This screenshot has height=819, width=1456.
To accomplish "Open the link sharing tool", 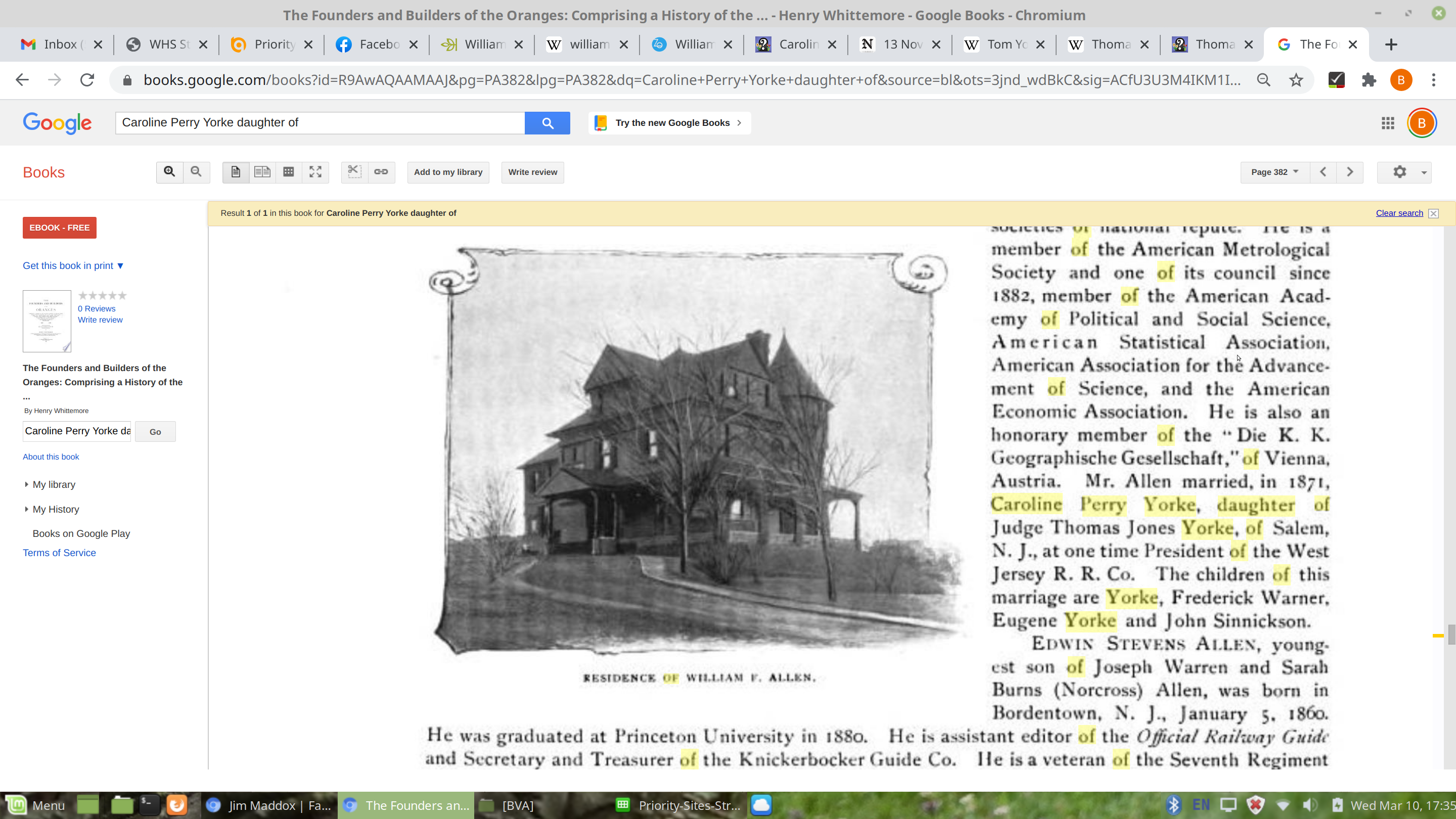I will click(381, 172).
